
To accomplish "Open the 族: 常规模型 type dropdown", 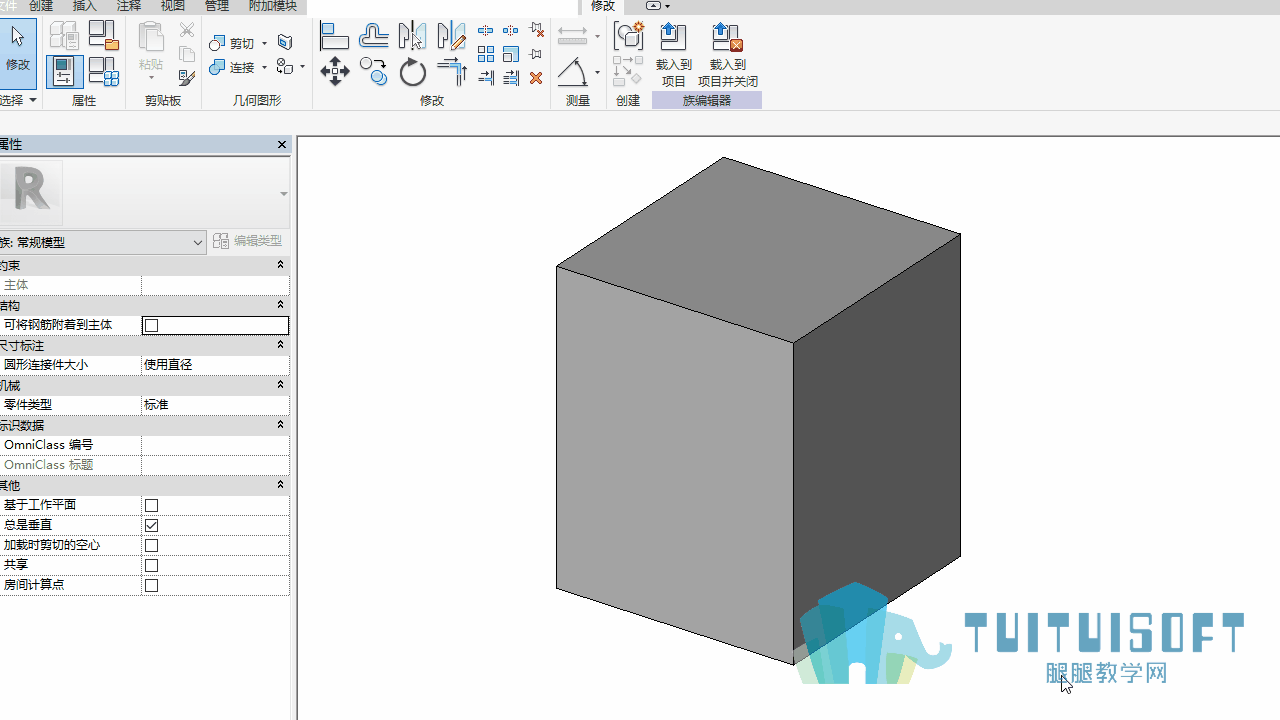I will coord(102,242).
